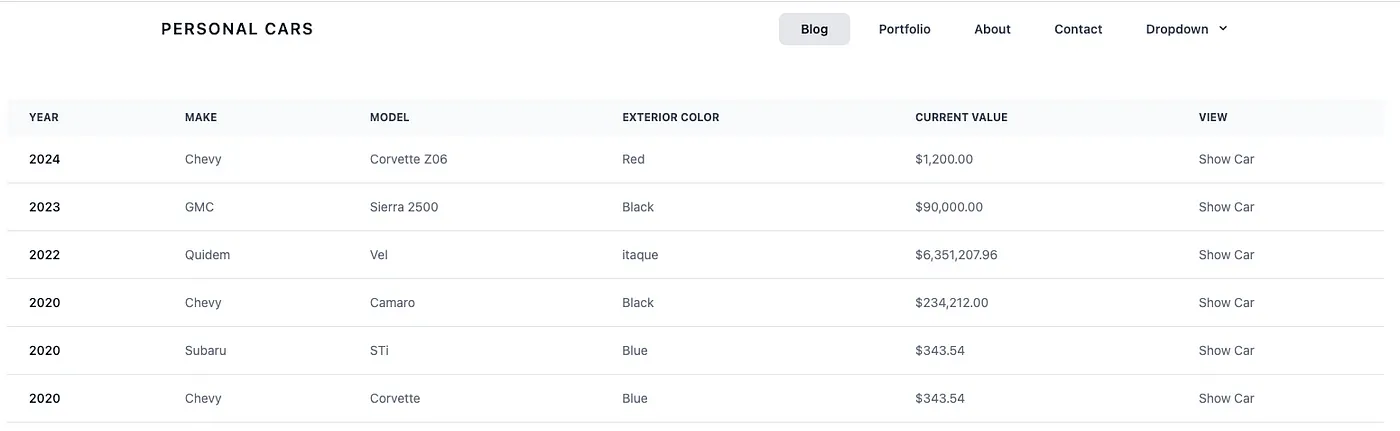Show Car for the GMC Sierra 2500
The width and height of the screenshot is (1400, 431).
click(x=1226, y=207)
